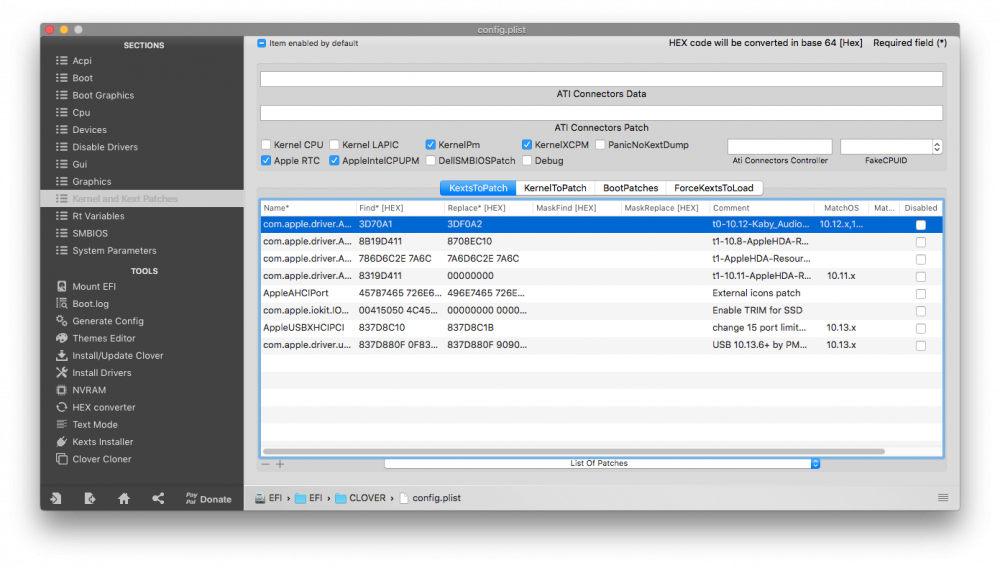Screen dimensions: 1000x568
Task: Click the ATI Connectors Data input field
Action: tap(601, 79)
